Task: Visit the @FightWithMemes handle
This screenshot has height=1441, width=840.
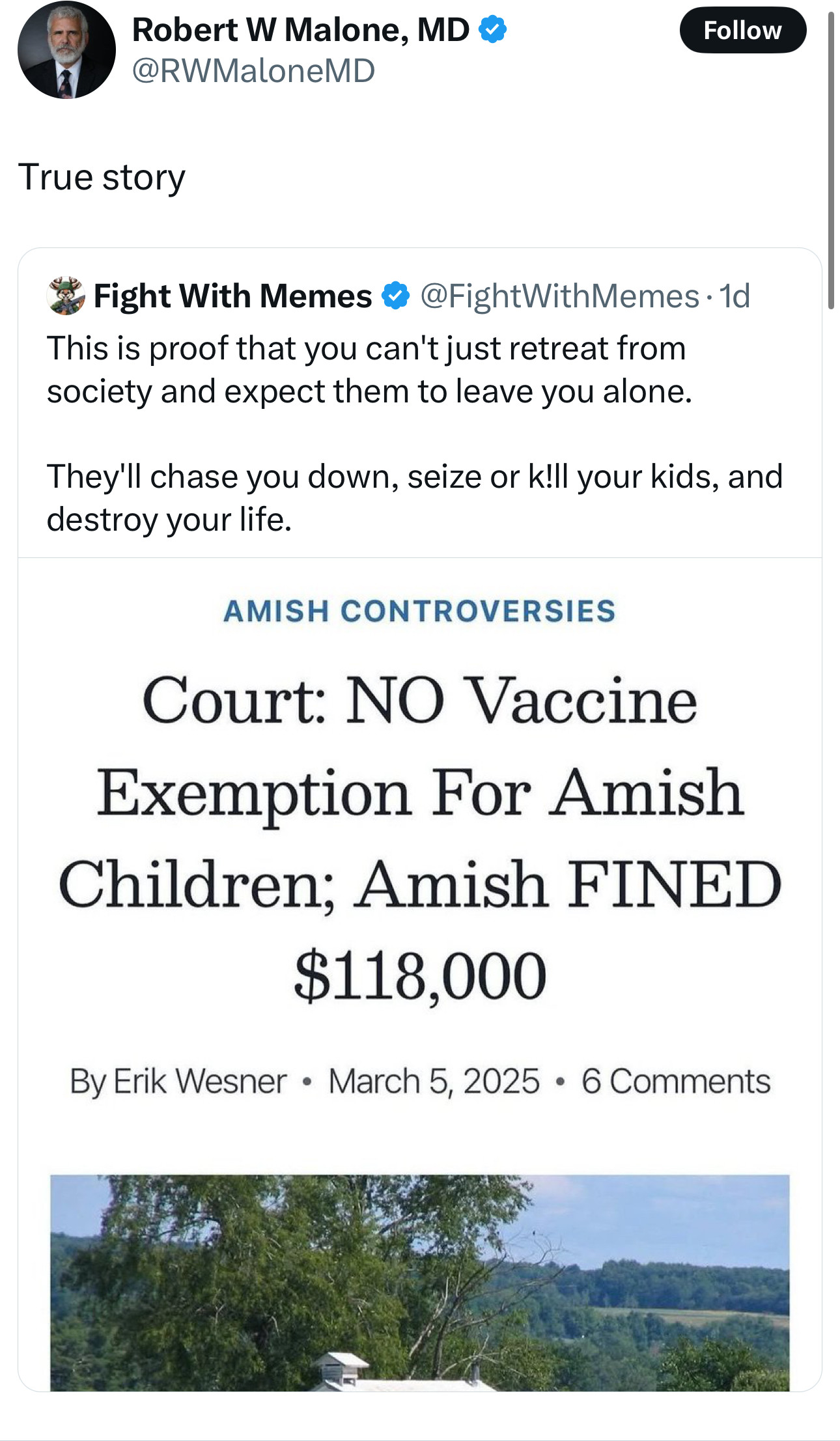Action: pyautogui.click(x=559, y=296)
